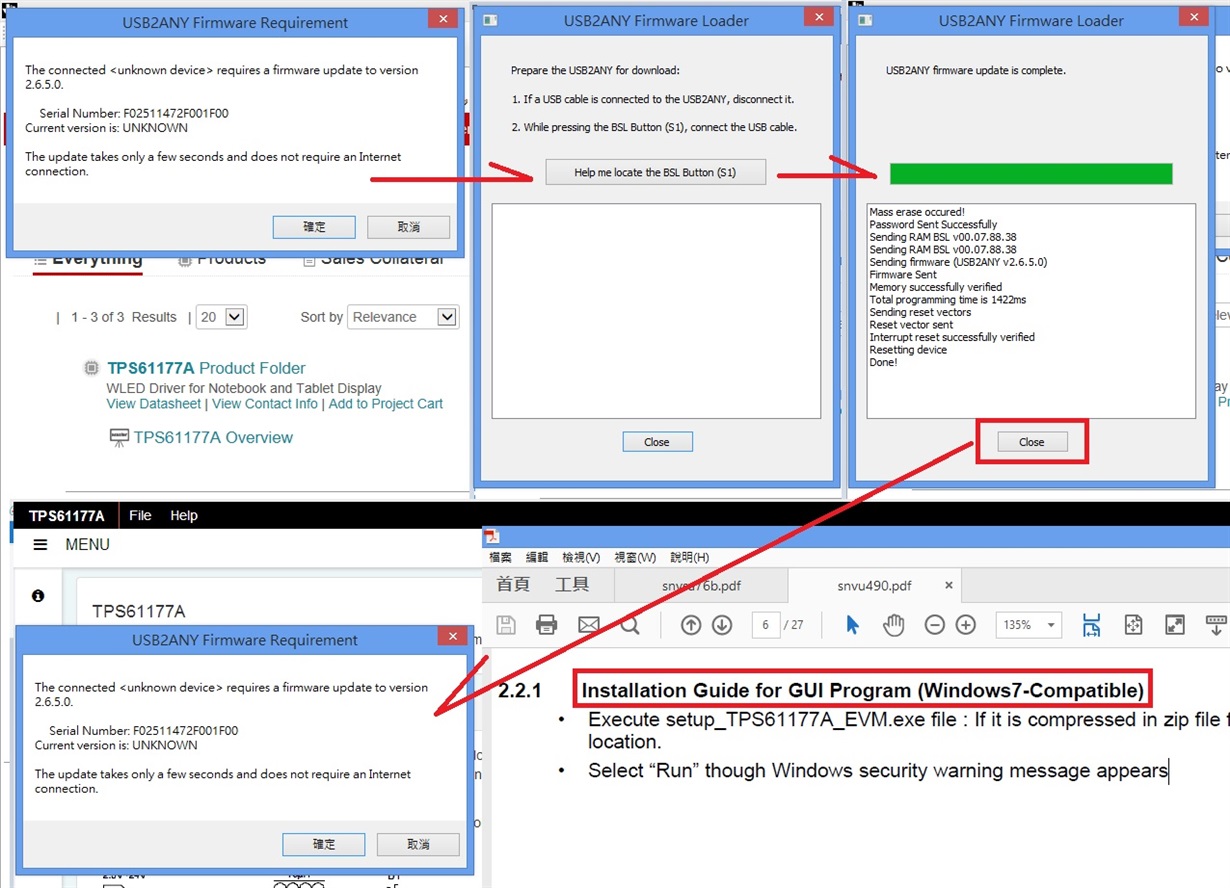
Task: Click 取消 in bottom Firmware Requirement dialog
Action: pyautogui.click(x=418, y=844)
